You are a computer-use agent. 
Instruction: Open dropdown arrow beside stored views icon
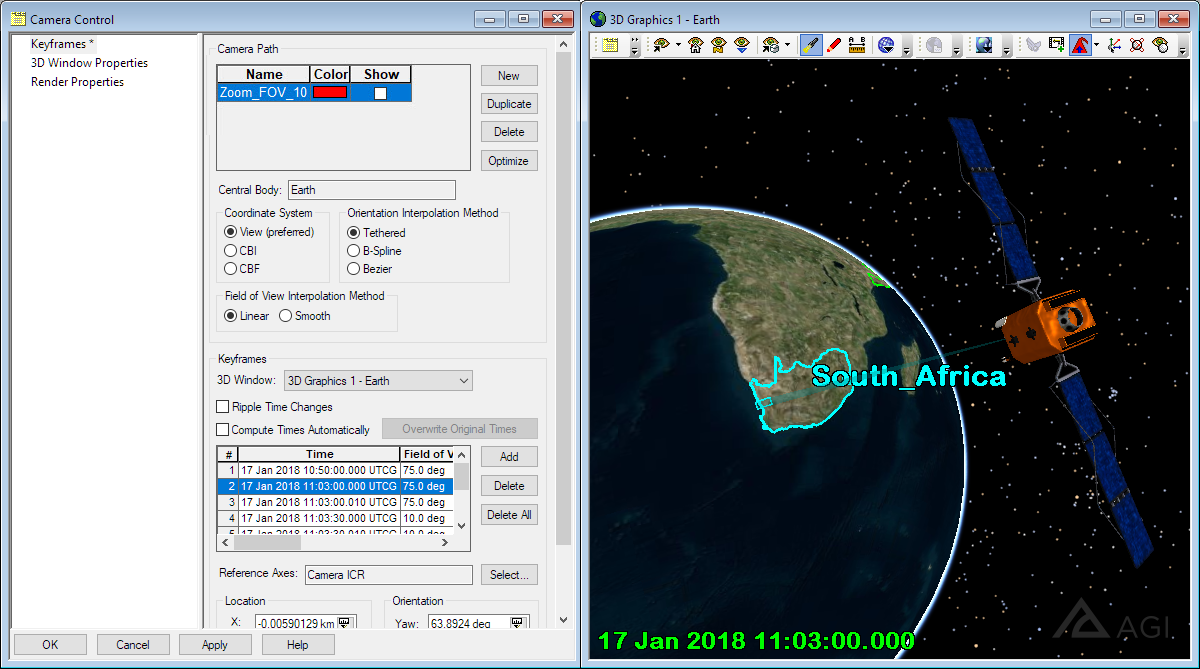point(787,45)
